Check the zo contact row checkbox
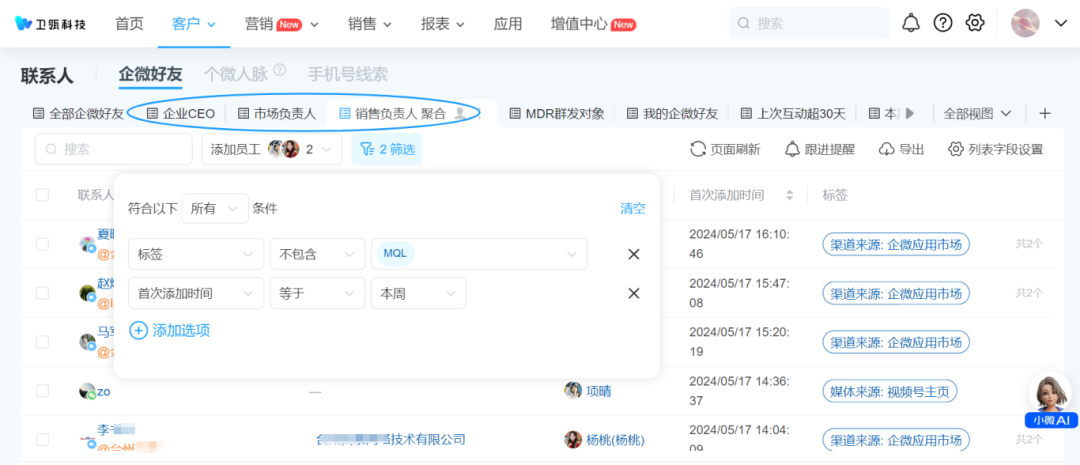This screenshot has width=1080, height=465. pos(42,391)
